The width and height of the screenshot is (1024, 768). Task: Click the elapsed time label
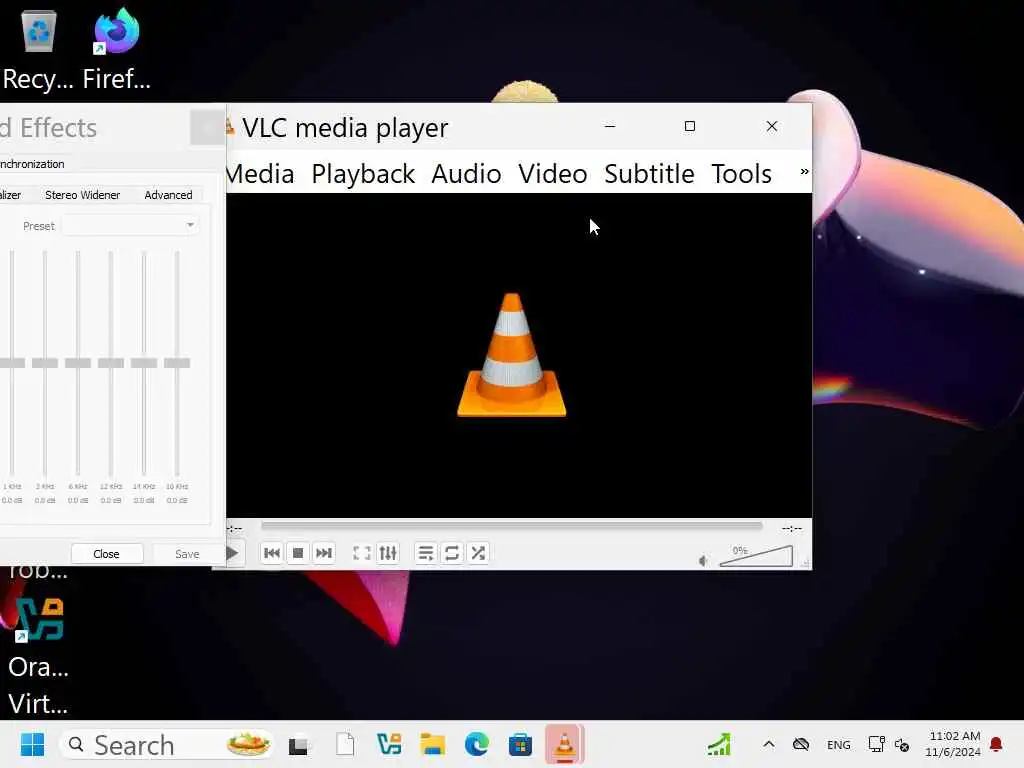[x=235, y=528]
